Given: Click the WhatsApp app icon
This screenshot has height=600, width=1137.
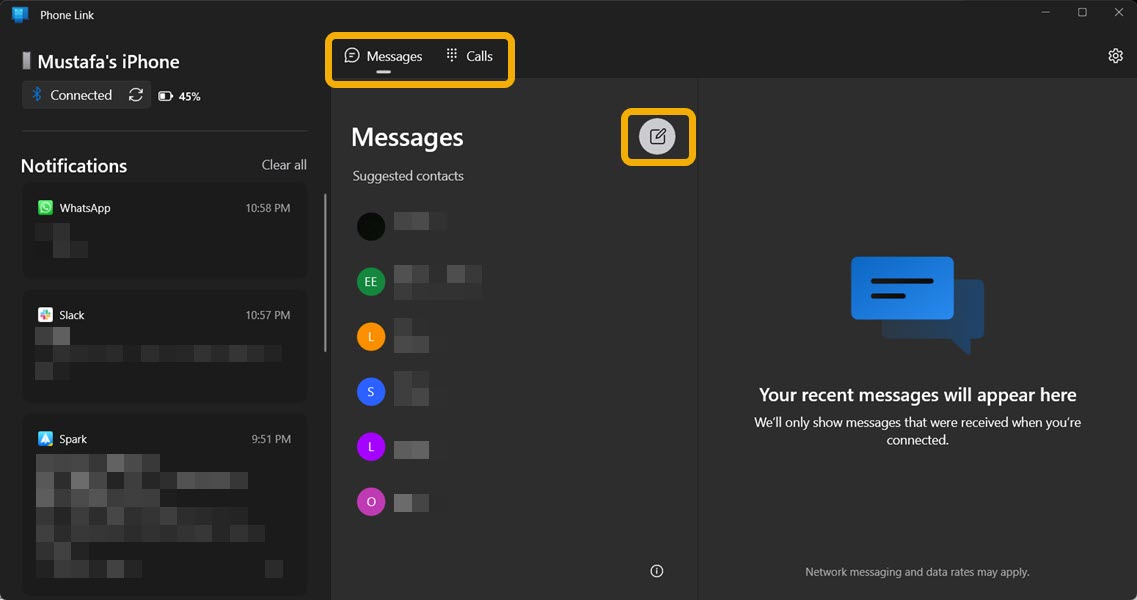Looking at the screenshot, I should 45,207.
